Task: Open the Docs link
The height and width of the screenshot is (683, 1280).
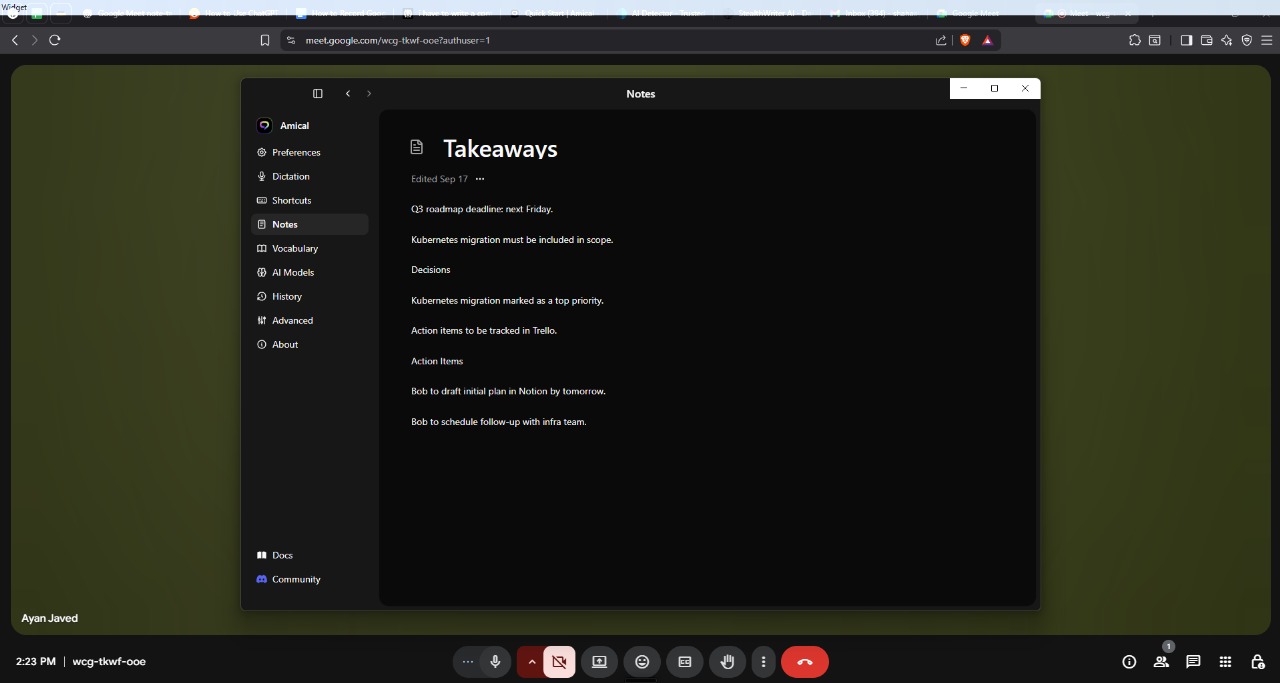Action: tap(282, 555)
